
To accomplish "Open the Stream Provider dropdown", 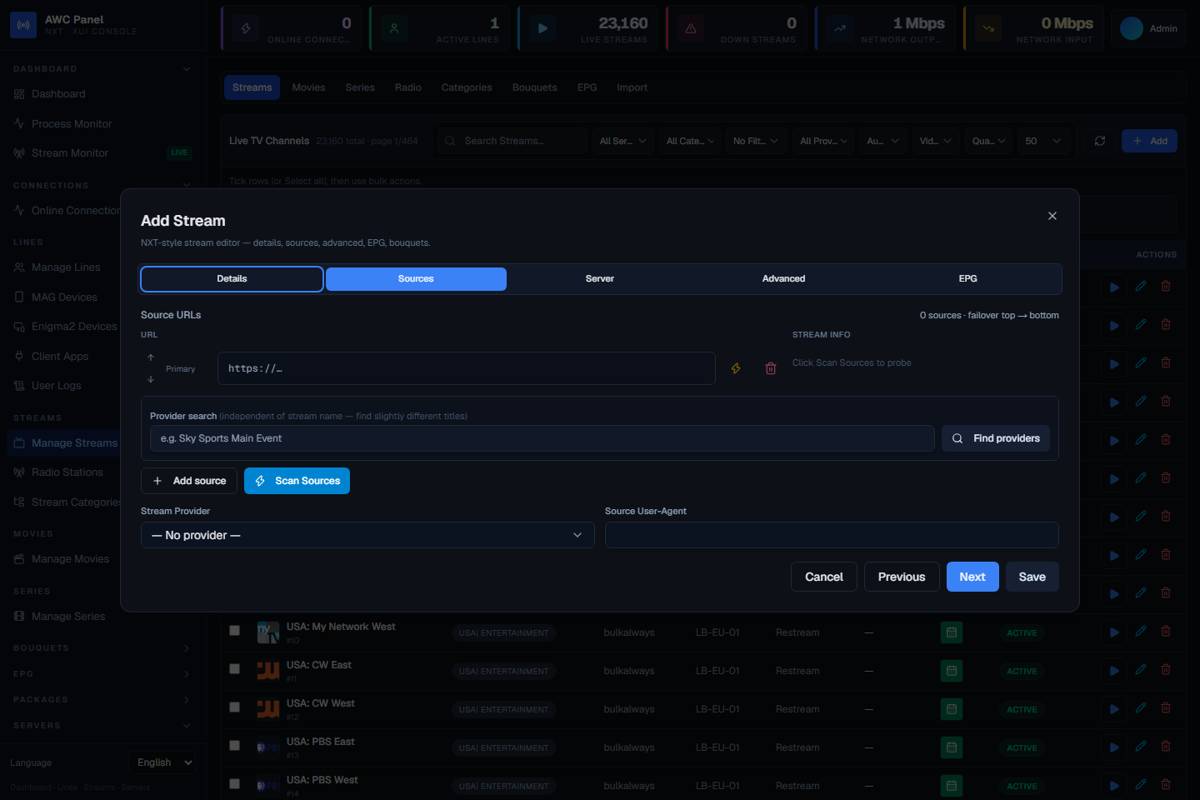I will point(367,535).
